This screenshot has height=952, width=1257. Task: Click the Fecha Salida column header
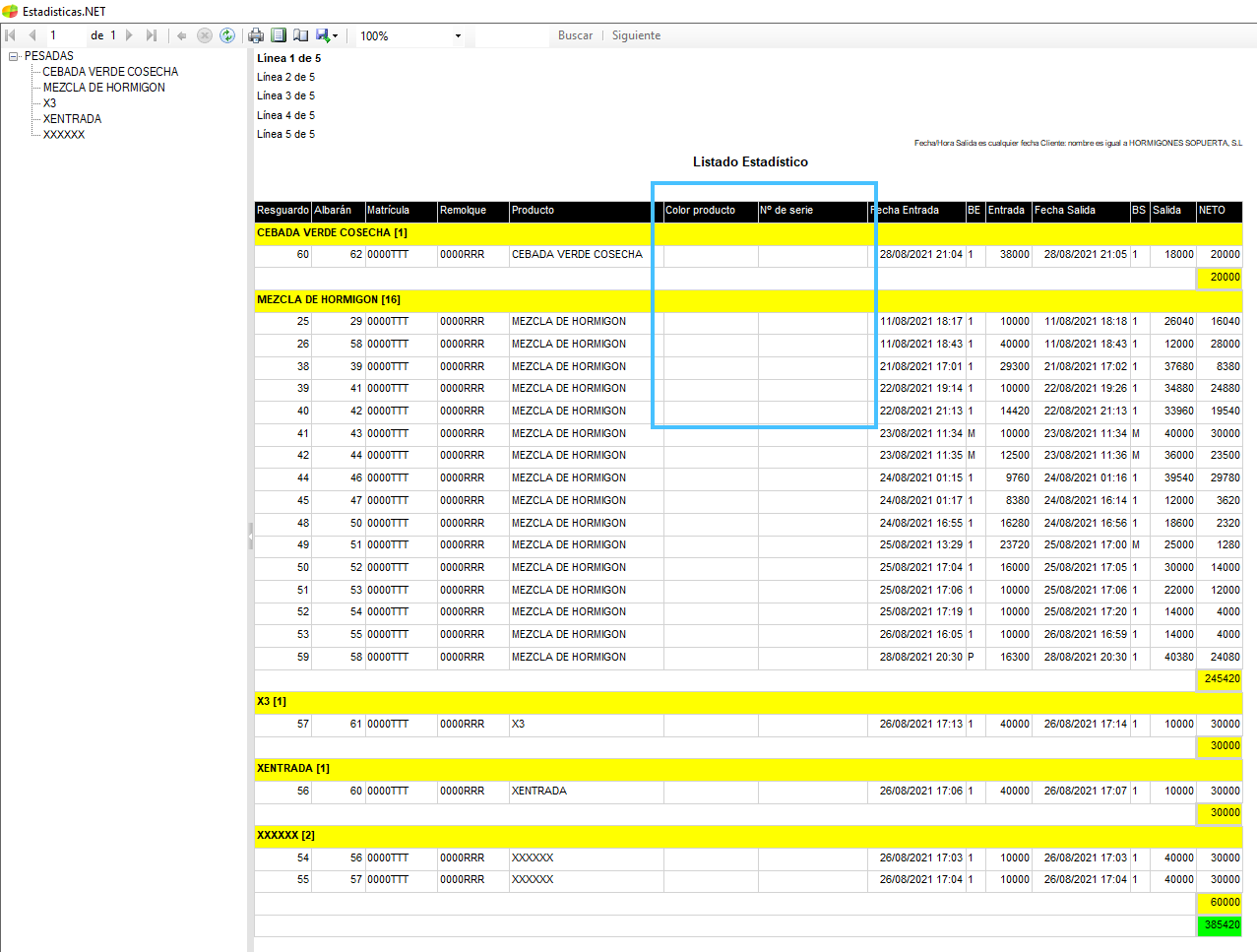click(x=1080, y=211)
